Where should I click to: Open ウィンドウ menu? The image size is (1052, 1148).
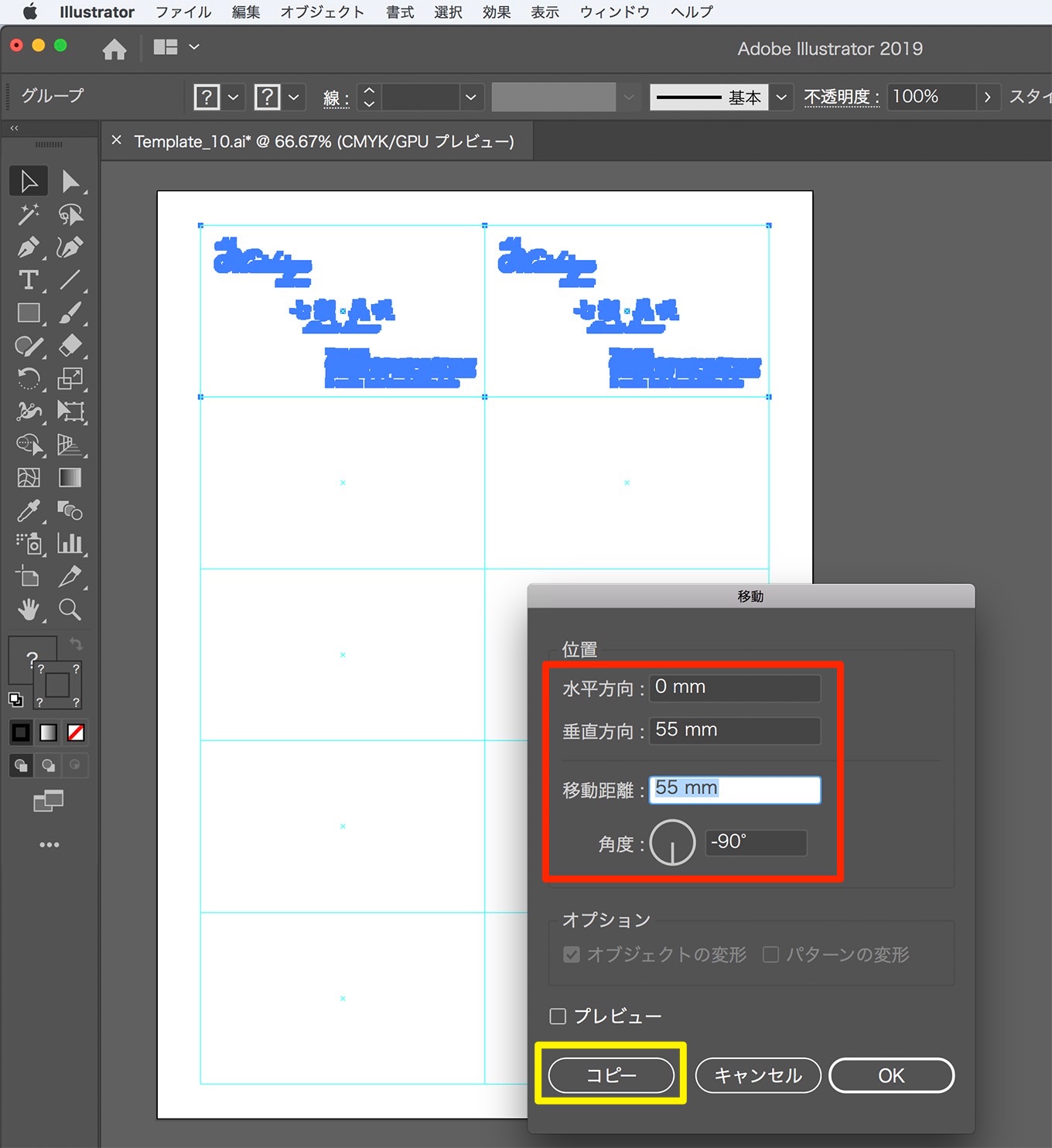[x=614, y=12]
